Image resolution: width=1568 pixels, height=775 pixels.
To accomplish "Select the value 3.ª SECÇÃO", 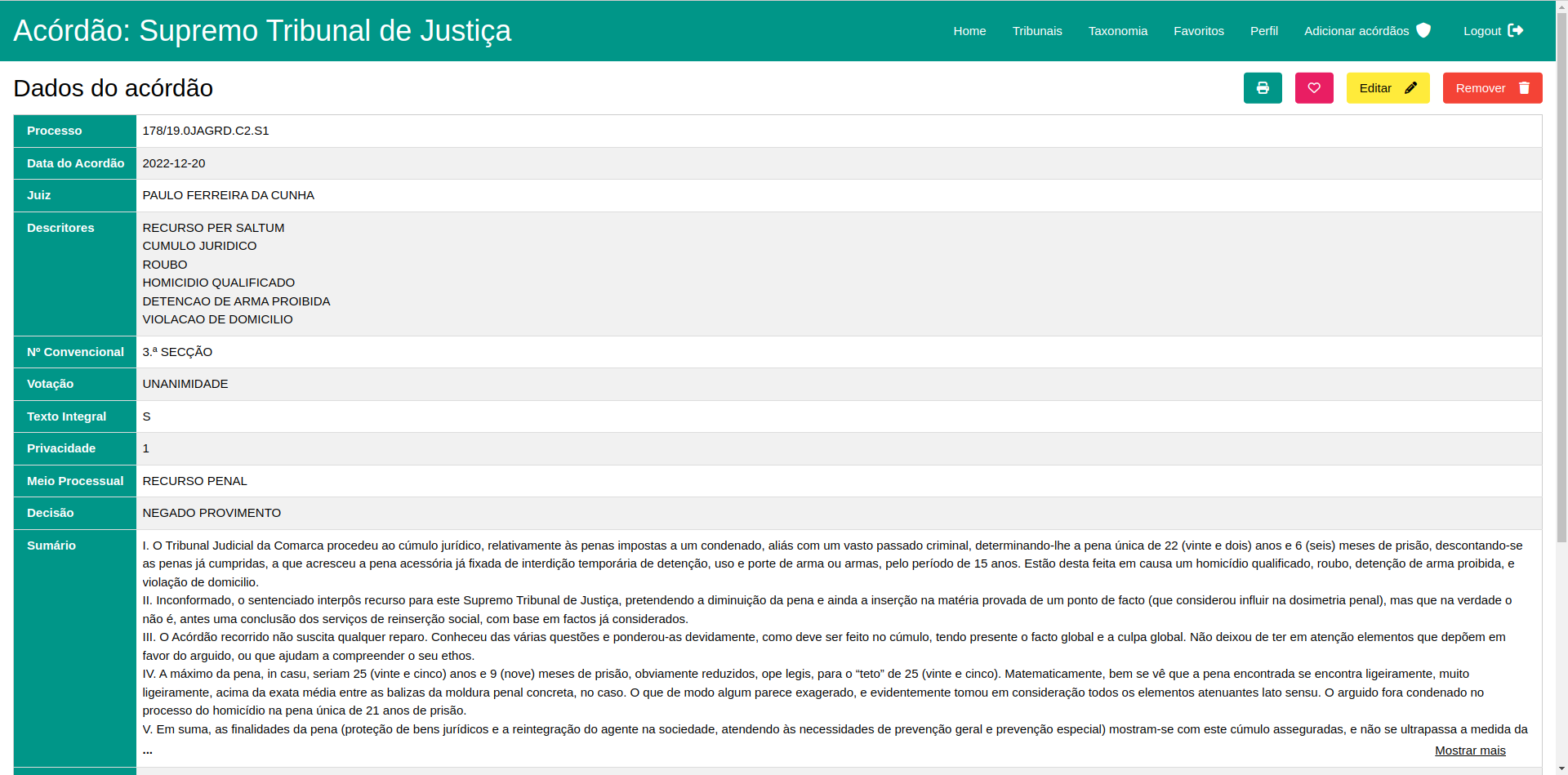I will coord(177,352).
